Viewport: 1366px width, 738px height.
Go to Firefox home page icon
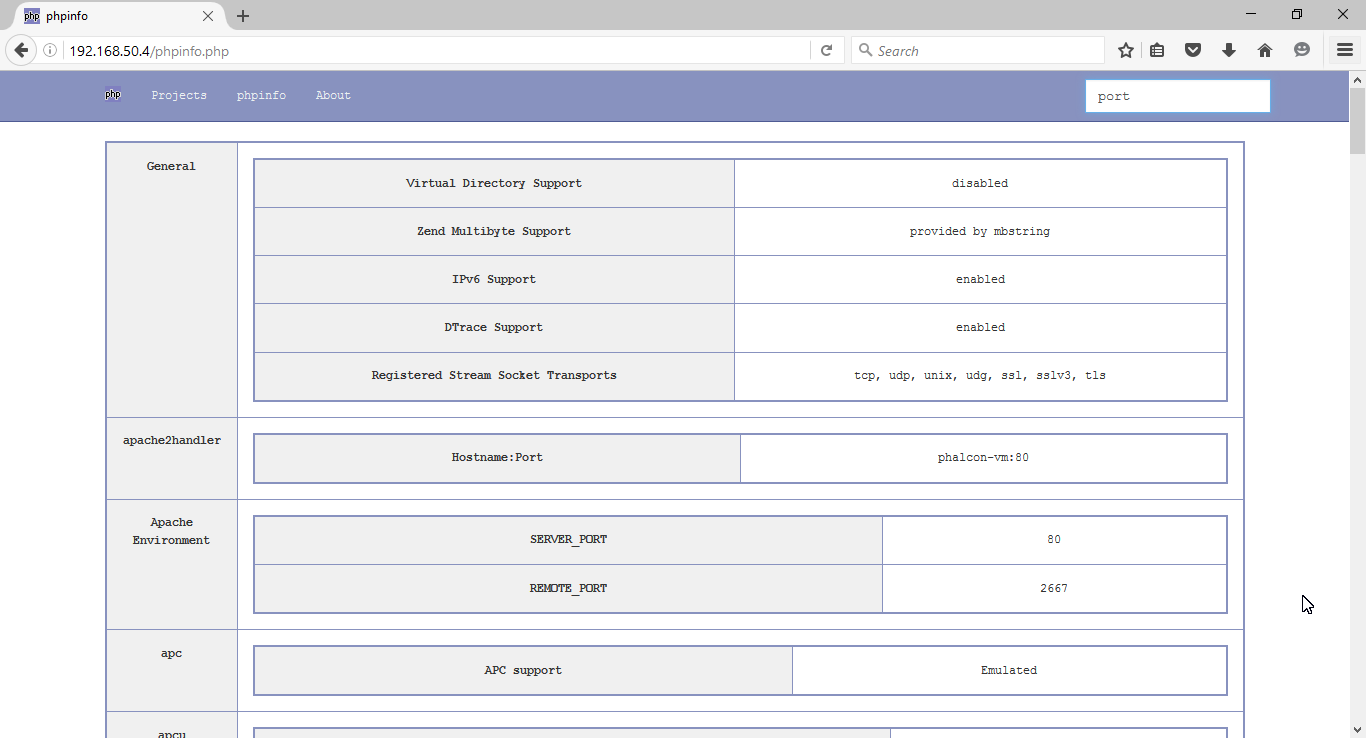point(1265,50)
